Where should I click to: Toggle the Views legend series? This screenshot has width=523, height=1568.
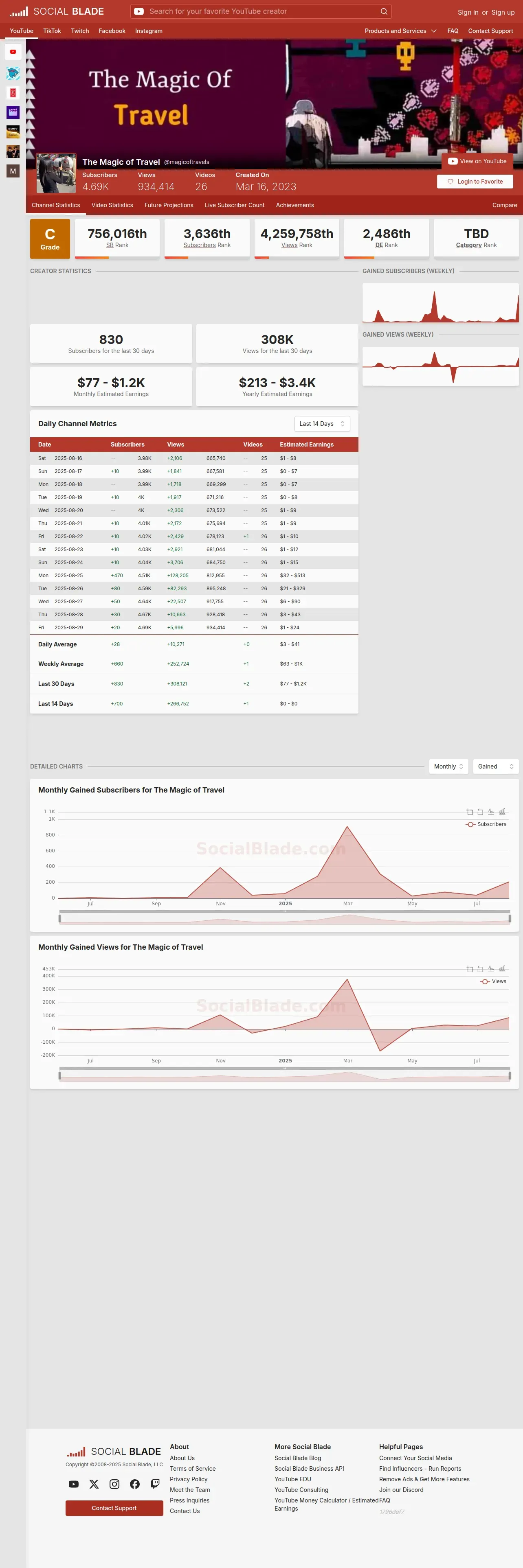[x=493, y=981]
